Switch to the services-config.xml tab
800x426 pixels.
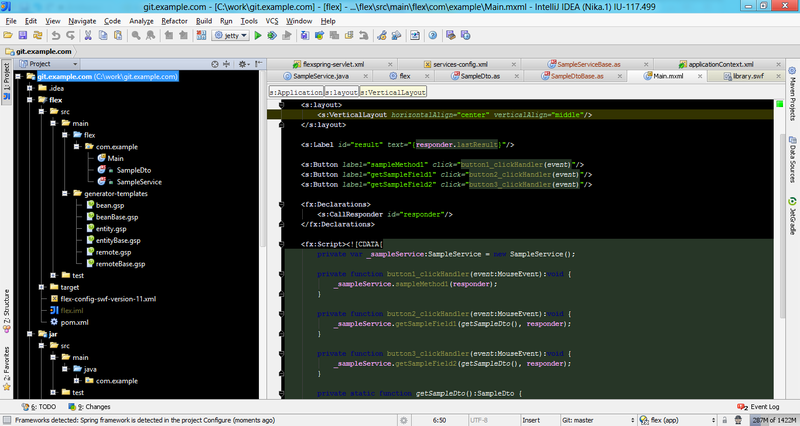point(460,64)
